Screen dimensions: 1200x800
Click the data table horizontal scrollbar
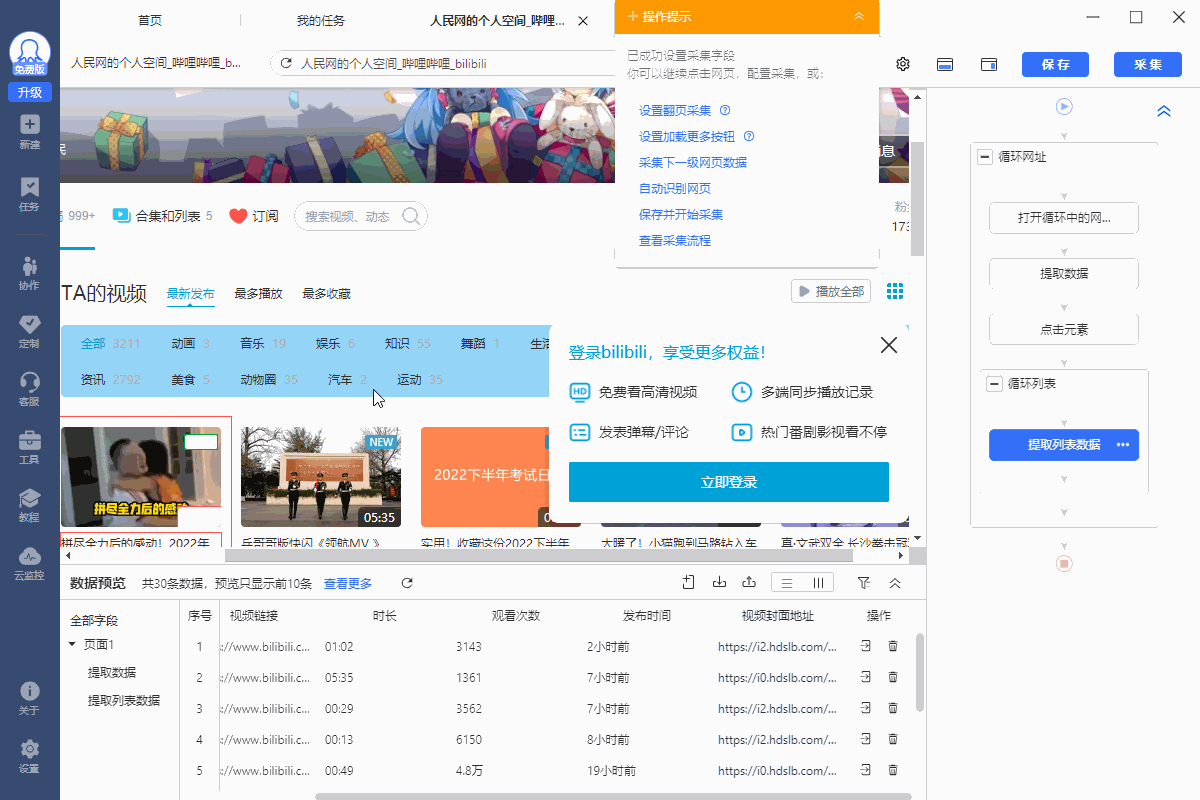613,796
